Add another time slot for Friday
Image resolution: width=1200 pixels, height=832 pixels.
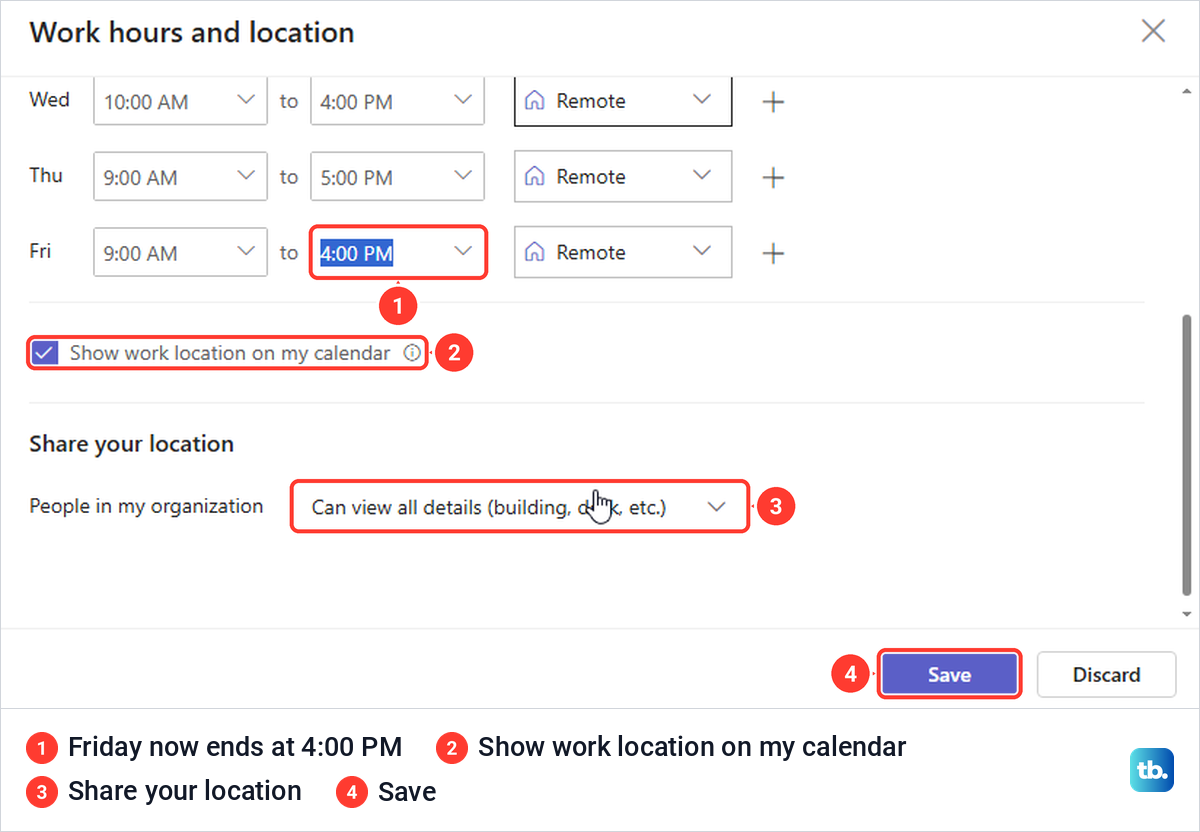(773, 254)
